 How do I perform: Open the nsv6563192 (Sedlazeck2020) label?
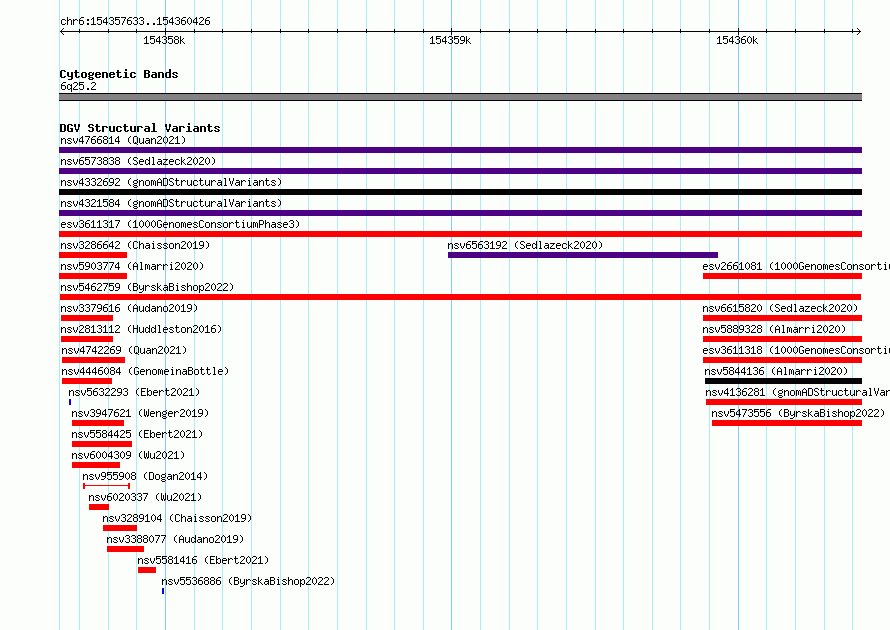[x=525, y=245]
